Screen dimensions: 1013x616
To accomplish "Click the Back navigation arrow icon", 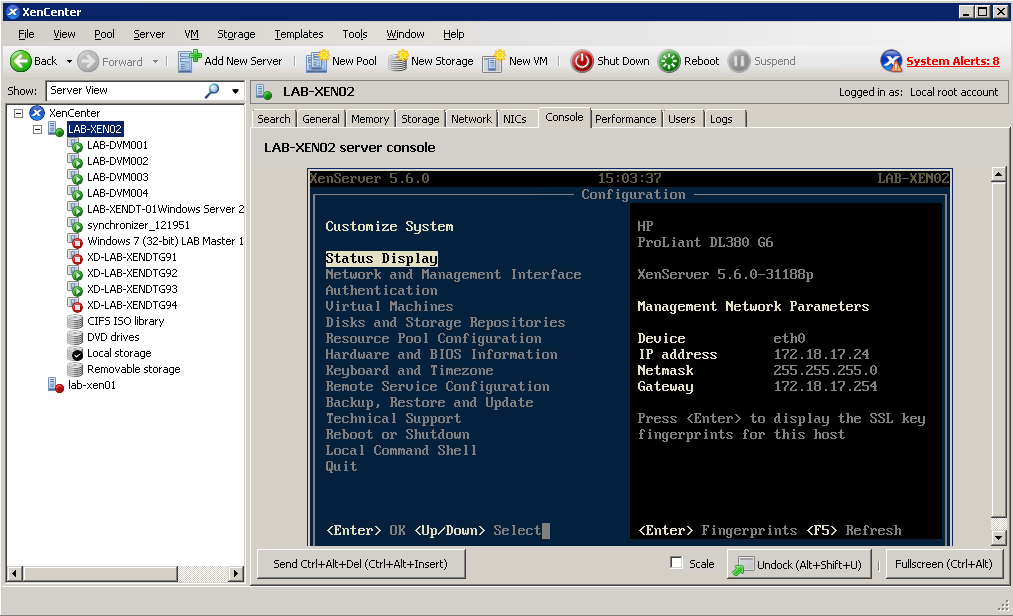I will (x=22, y=60).
